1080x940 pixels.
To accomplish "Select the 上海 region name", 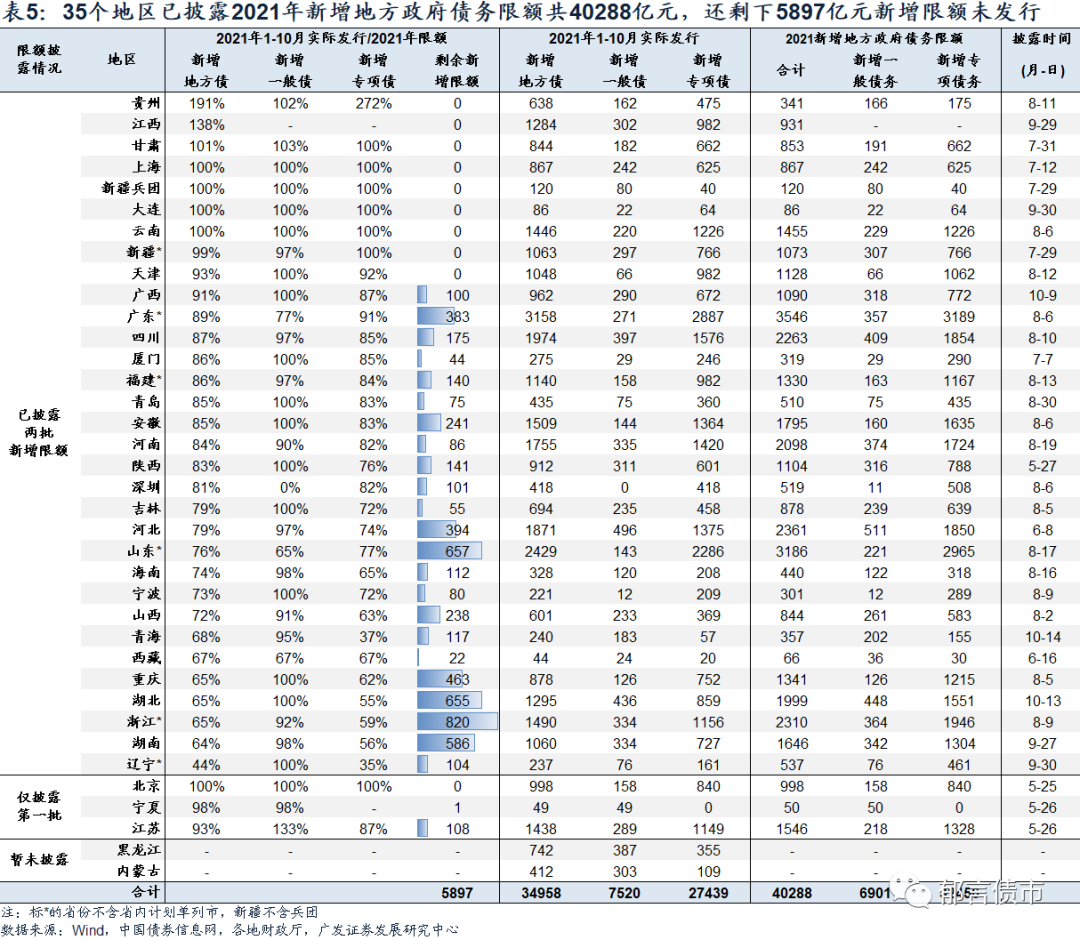I will pyautogui.click(x=146, y=167).
